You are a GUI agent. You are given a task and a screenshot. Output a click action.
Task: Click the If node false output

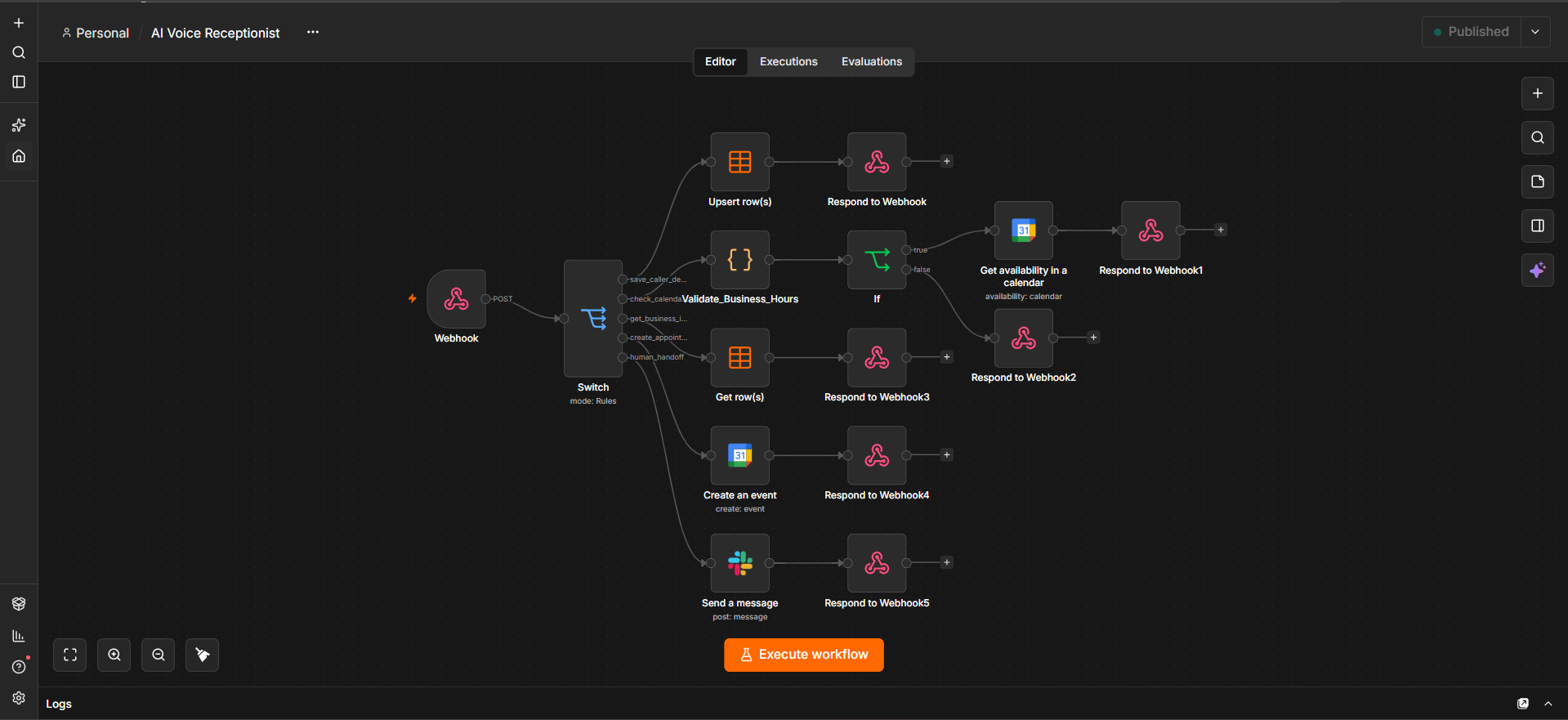pos(906,270)
